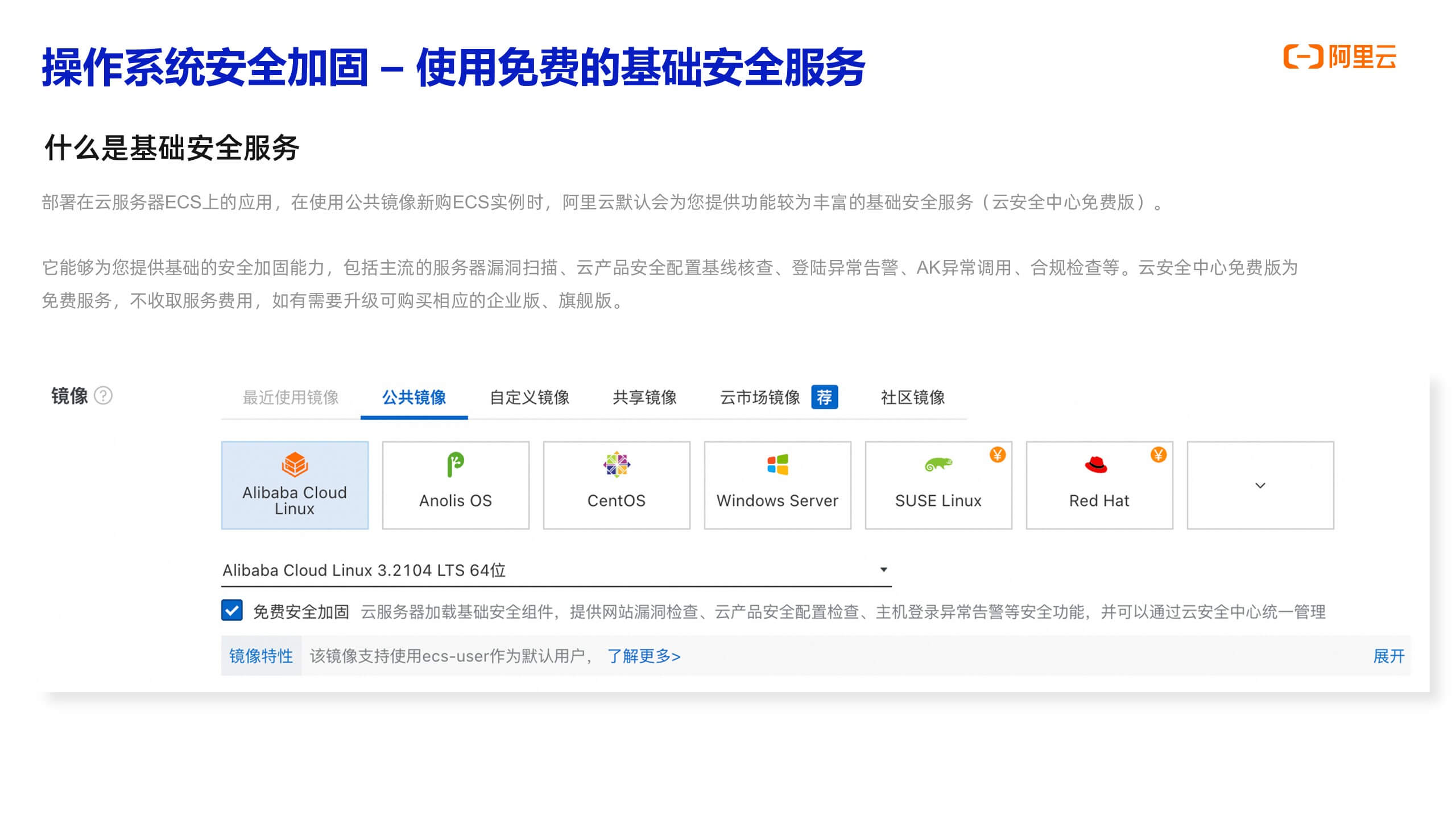Pick the CentOS image card
The height and width of the screenshot is (819, 1456).
[617, 485]
